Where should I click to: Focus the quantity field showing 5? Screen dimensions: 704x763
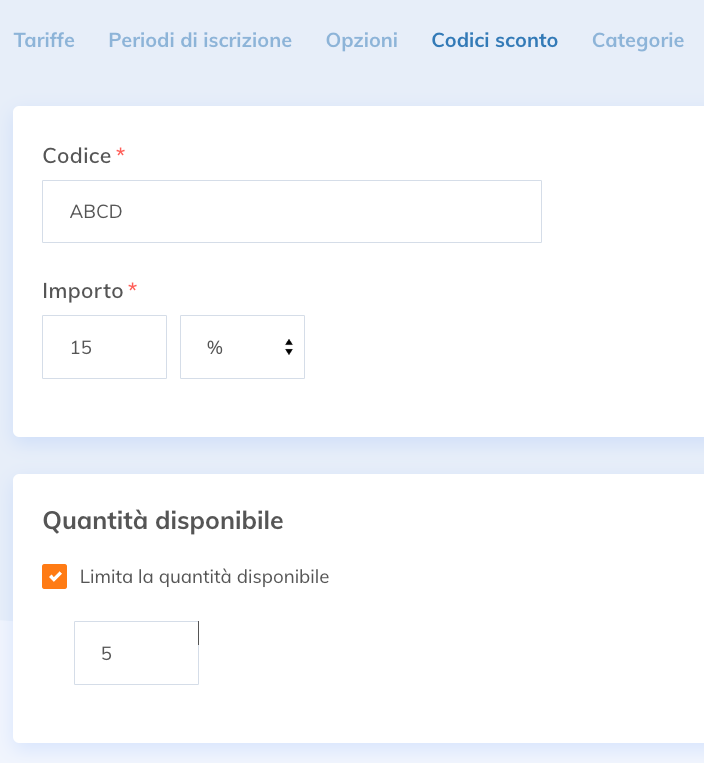click(x=136, y=653)
